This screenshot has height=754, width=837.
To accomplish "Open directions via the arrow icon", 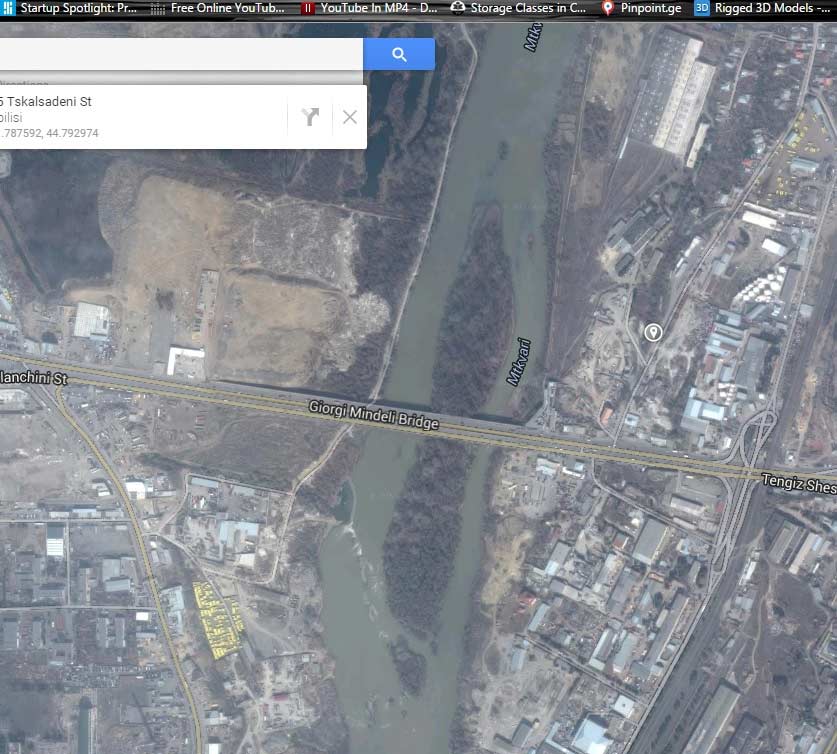I will coord(310,116).
